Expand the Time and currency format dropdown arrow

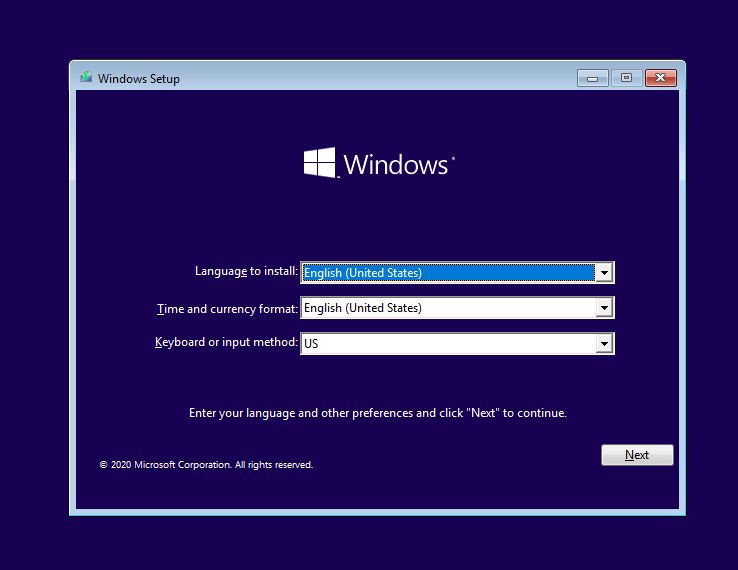(x=604, y=308)
